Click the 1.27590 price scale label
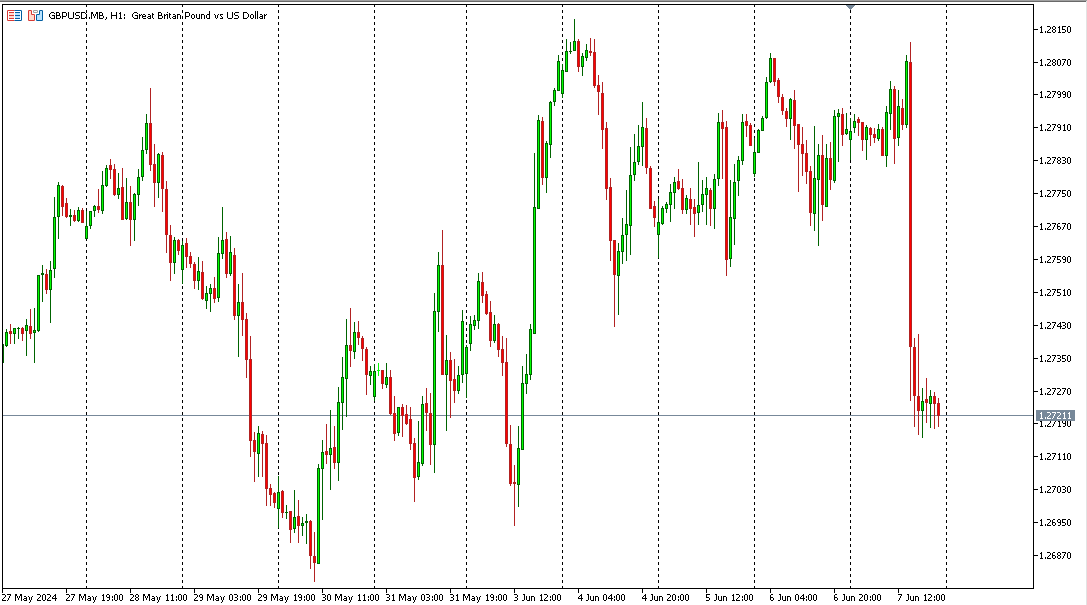Screen dimensions: 1087x605 [1054, 260]
